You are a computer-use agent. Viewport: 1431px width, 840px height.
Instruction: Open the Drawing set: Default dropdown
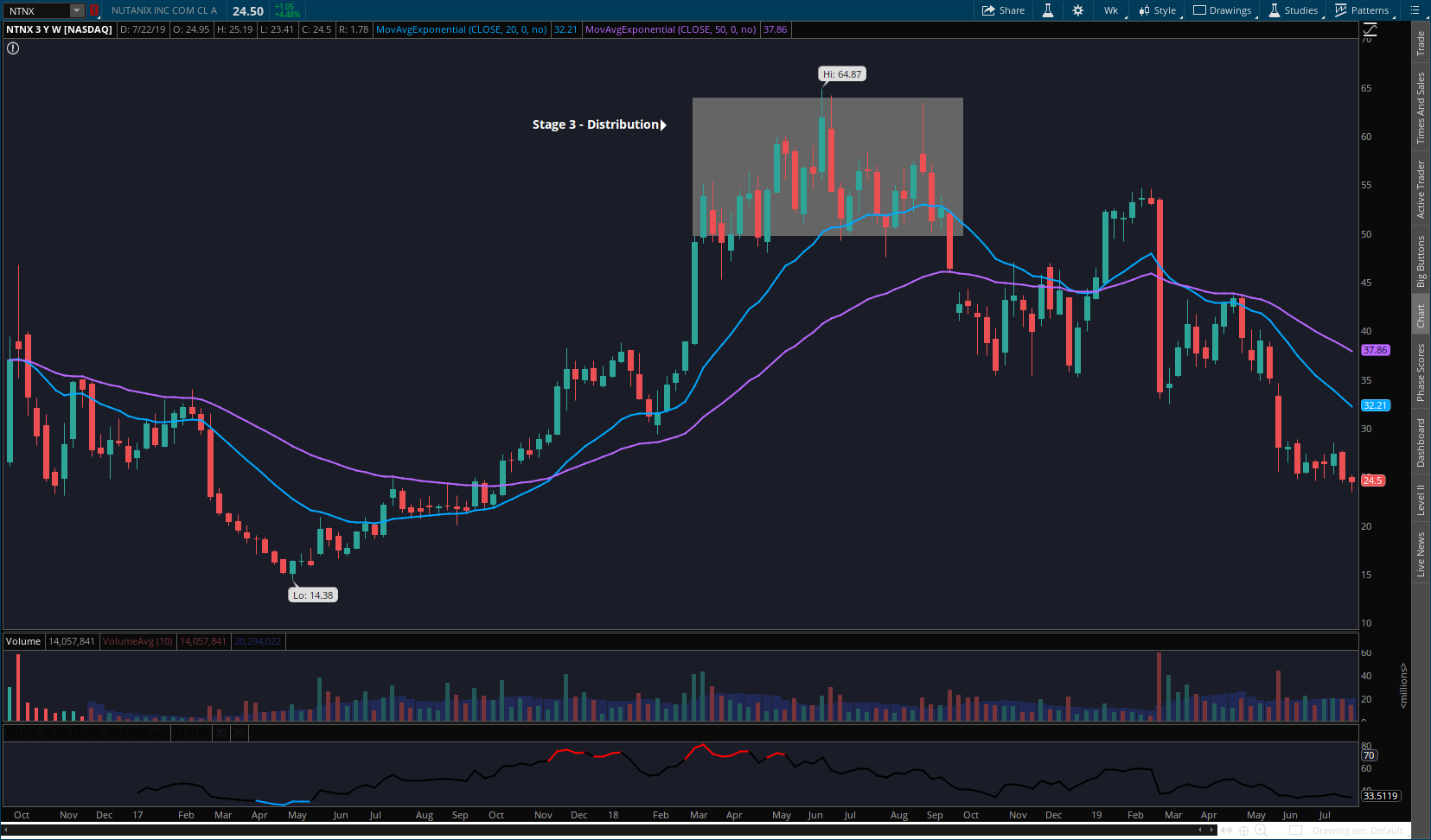(x=1358, y=830)
